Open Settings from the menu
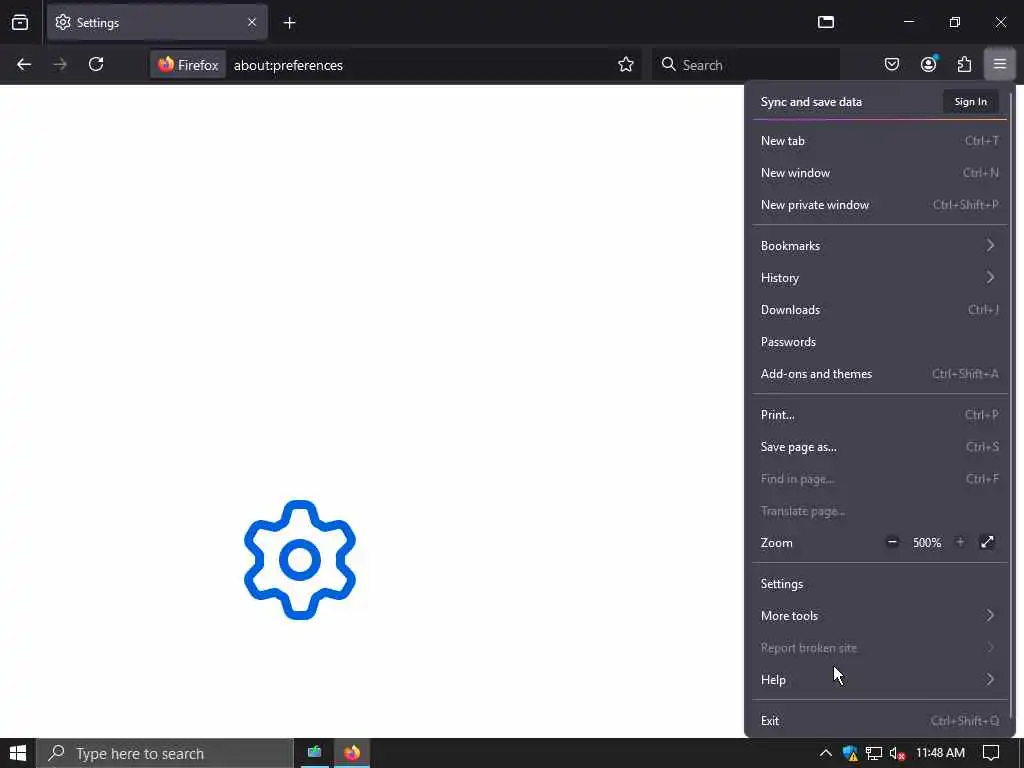The width and height of the screenshot is (1024, 768). [x=880, y=584]
